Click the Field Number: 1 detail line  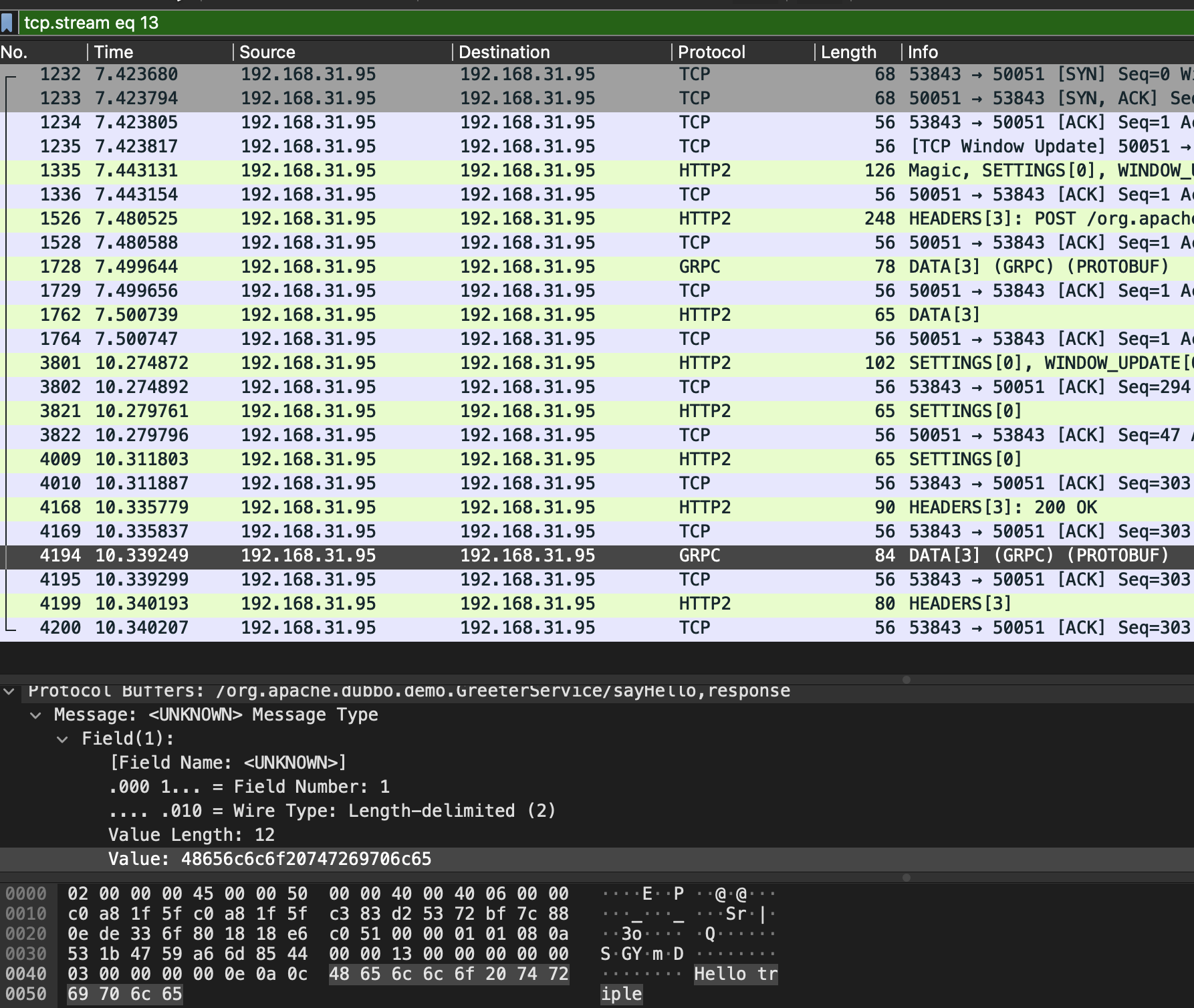(x=249, y=787)
